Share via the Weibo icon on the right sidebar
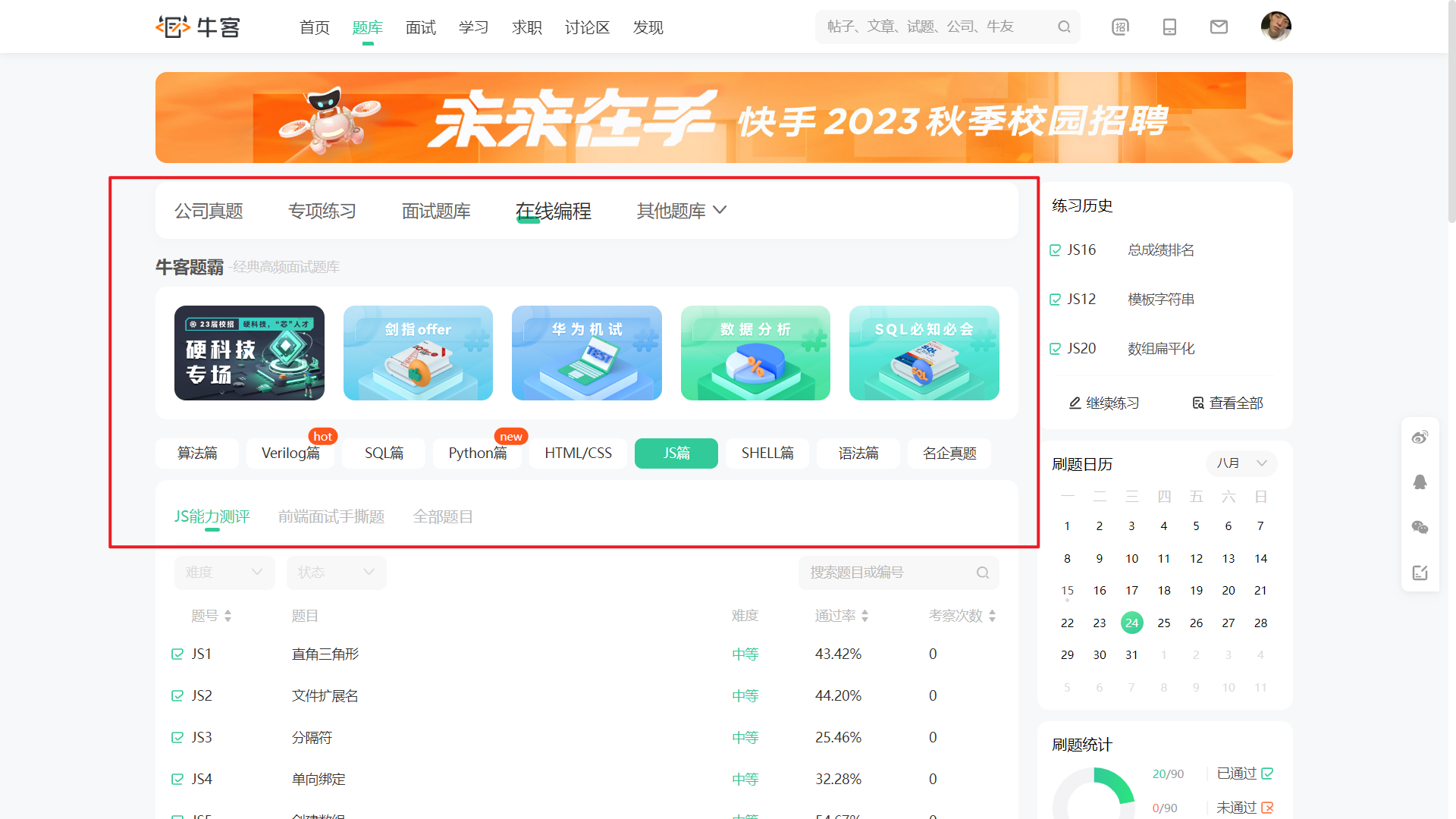Viewport: 1456px width, 819px height. [1420, 437]
